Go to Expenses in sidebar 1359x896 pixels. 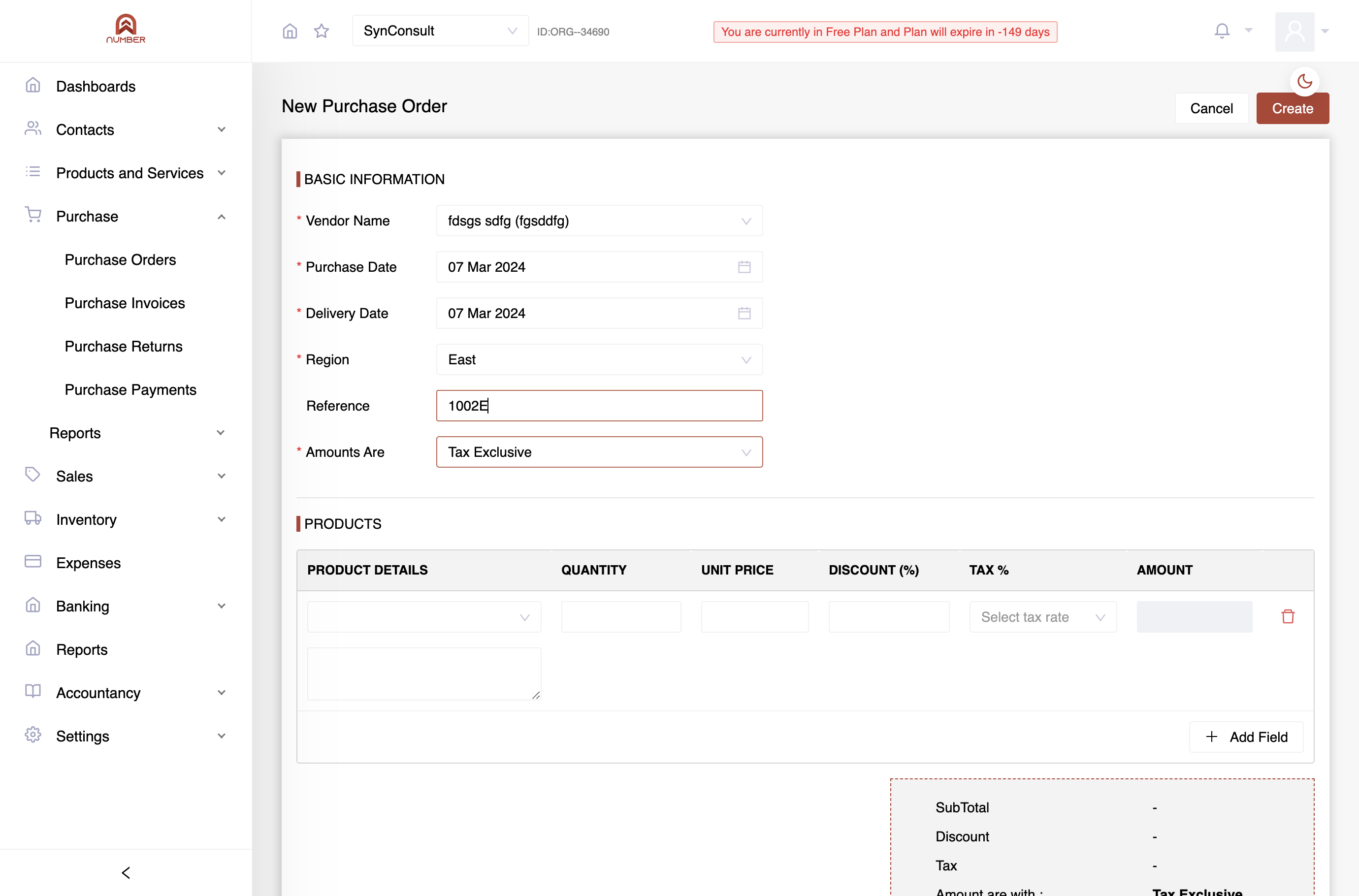[x=88, y=563]
